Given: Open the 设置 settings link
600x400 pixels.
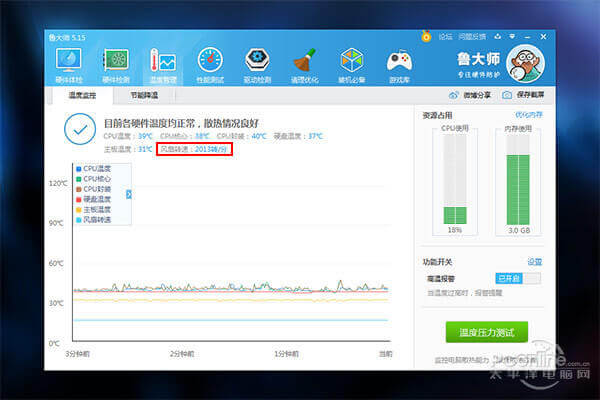Looking at the screenshot, I should click(x=535, y=262).
